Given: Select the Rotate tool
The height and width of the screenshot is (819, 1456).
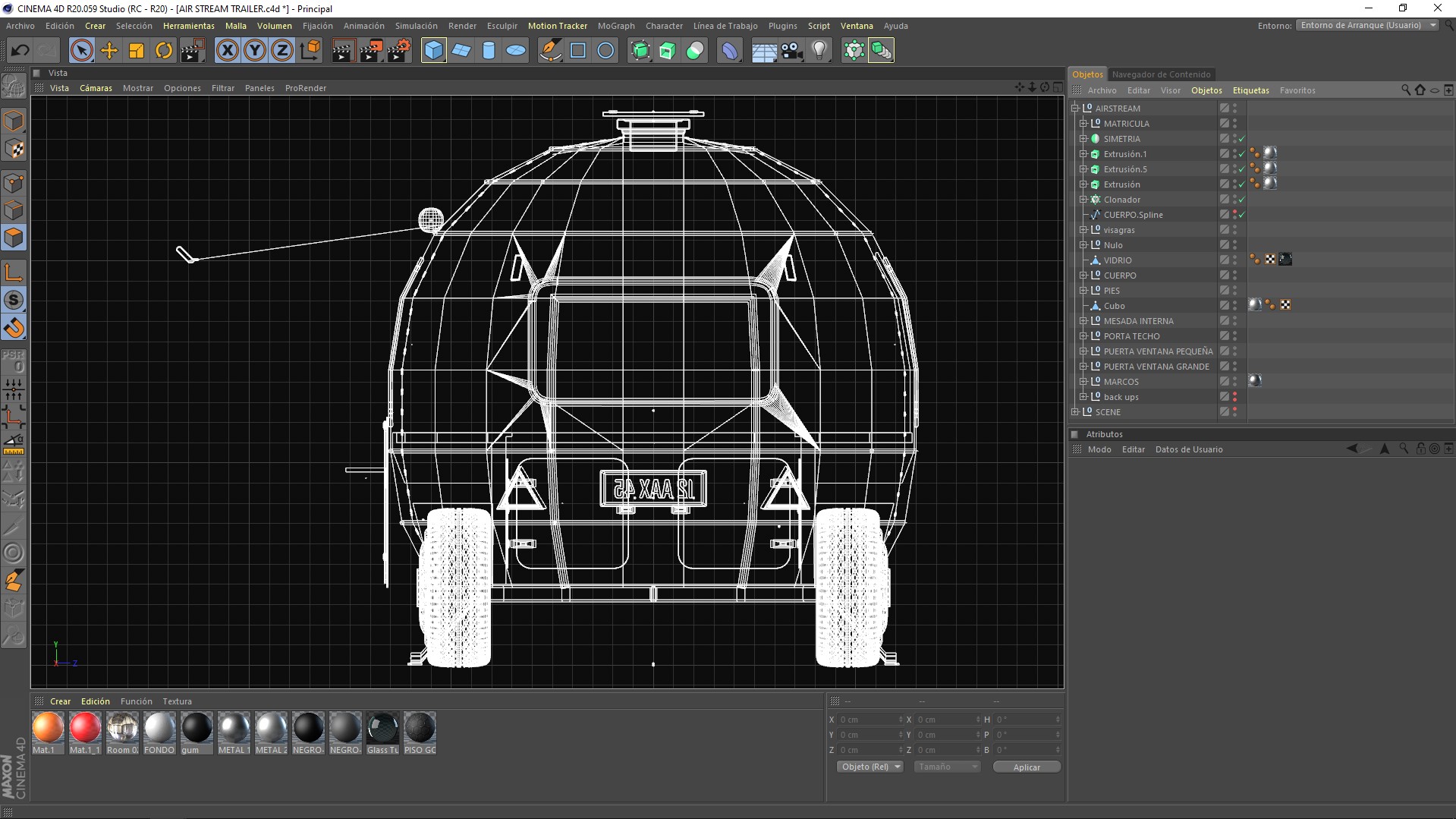Looking at the screenshot, I should 164,51.
